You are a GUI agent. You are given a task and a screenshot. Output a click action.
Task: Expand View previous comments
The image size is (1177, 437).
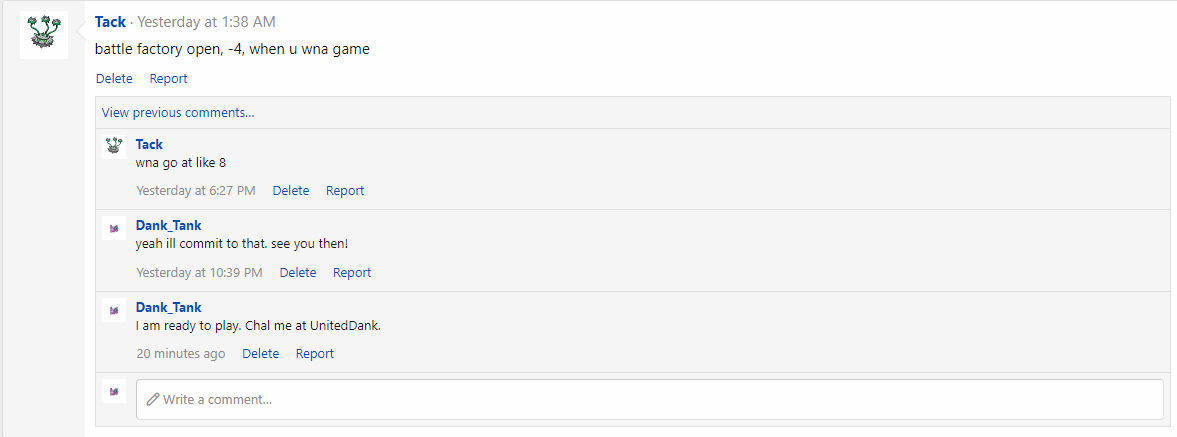pyautogui.click(x=178, y=113)
